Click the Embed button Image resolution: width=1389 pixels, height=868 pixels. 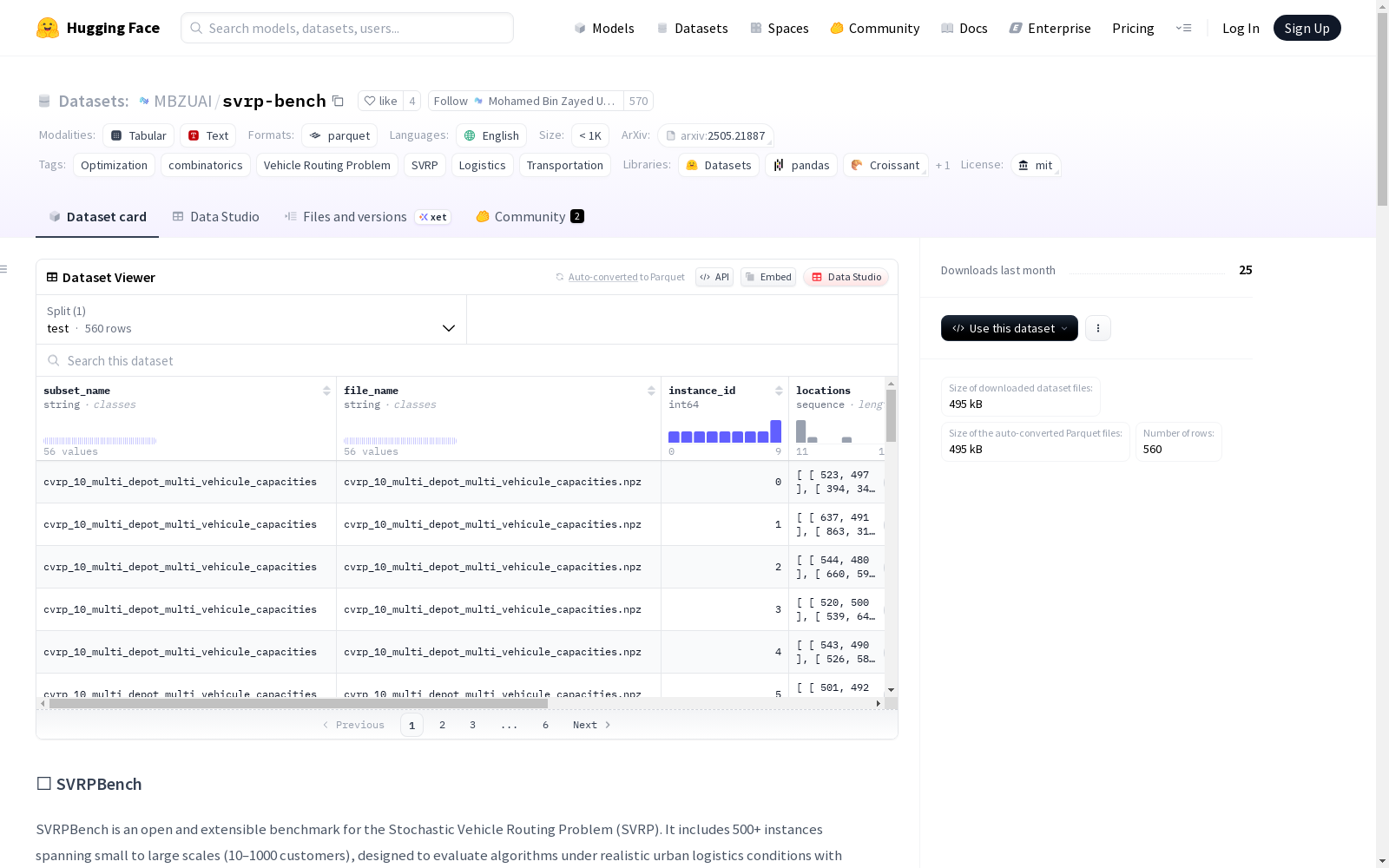(x=768, y=277)
